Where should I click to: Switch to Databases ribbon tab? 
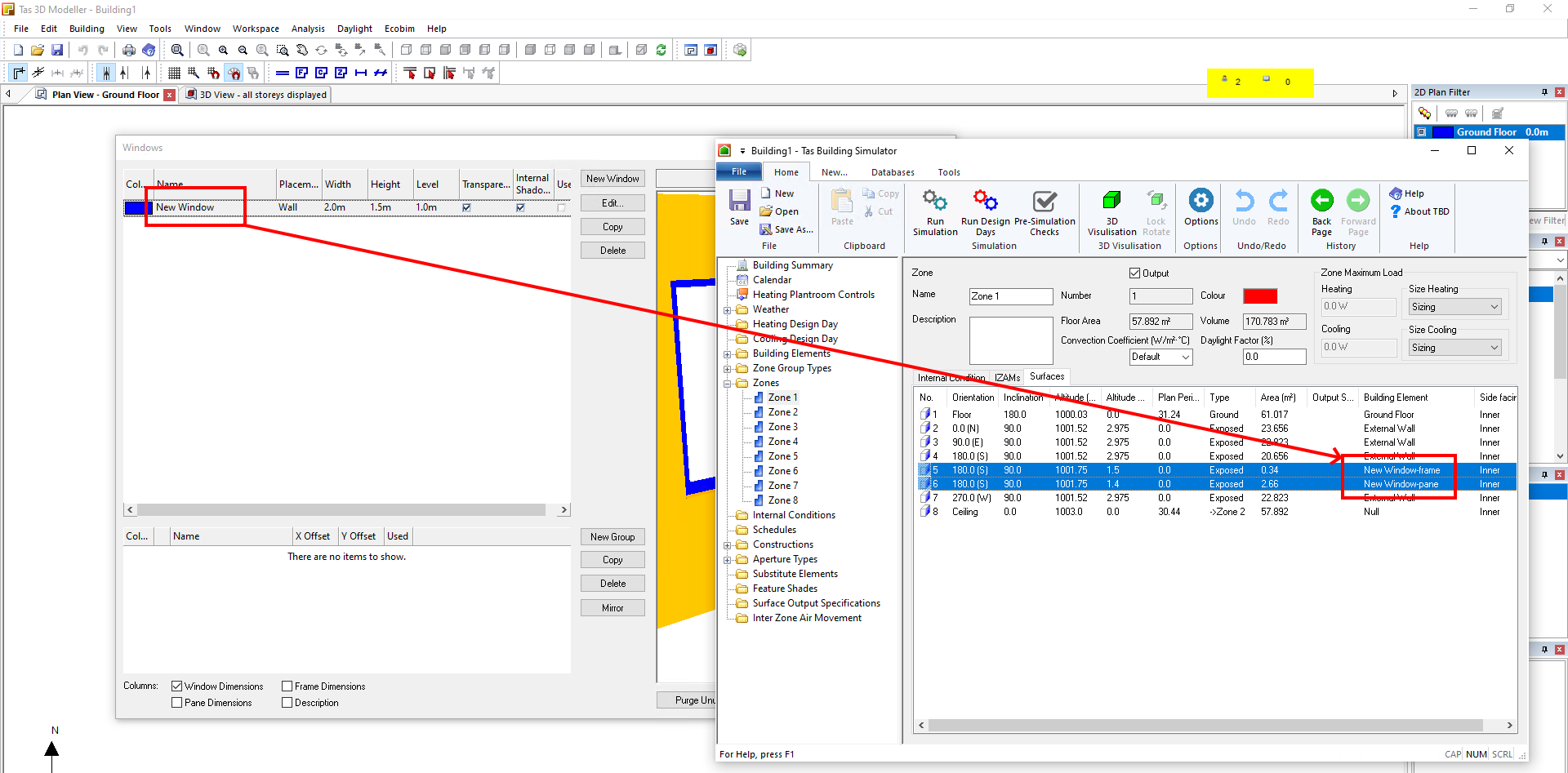(x=893, y=172)
